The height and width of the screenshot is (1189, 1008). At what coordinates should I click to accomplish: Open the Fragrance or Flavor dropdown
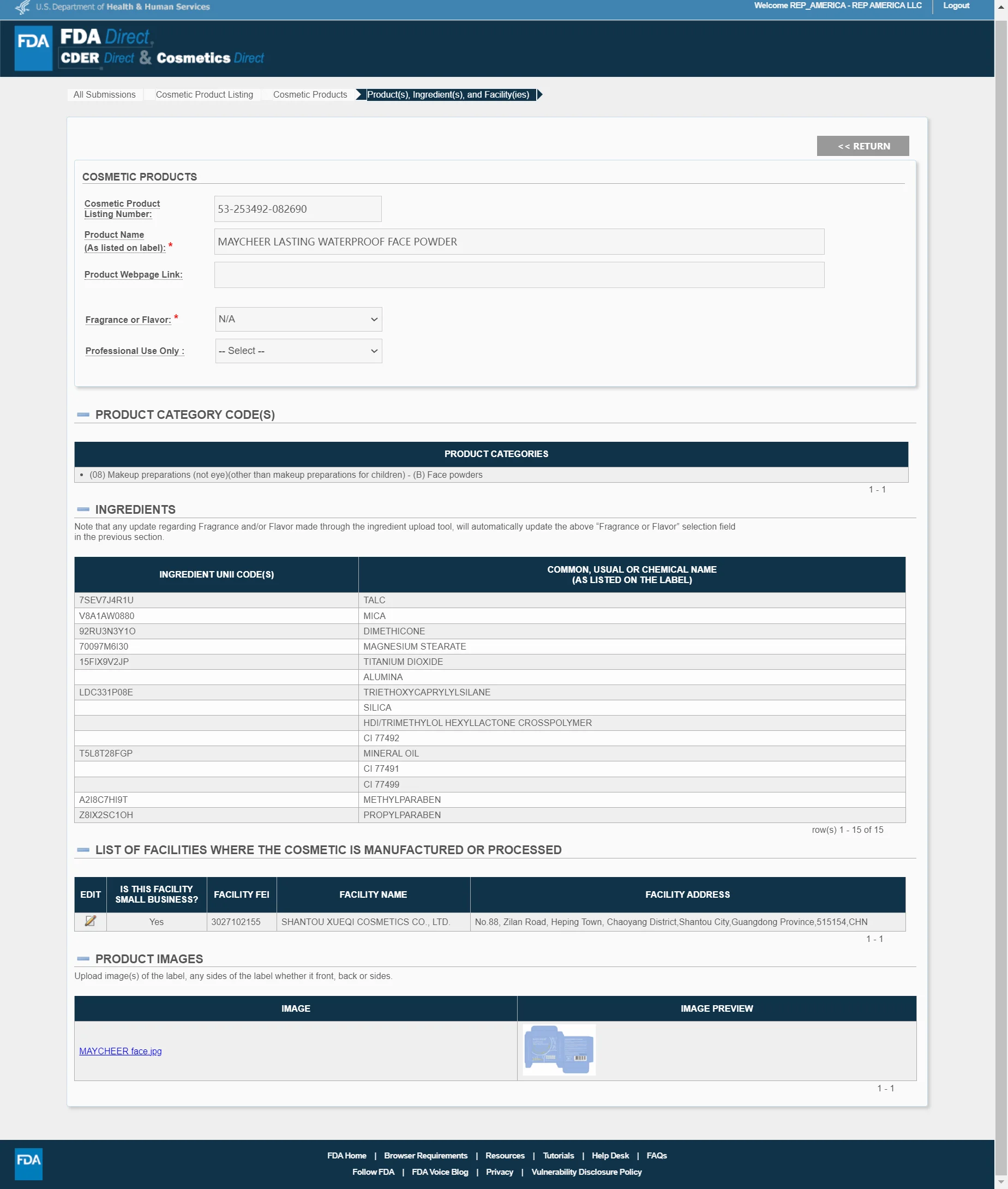[x=298, y=320]
